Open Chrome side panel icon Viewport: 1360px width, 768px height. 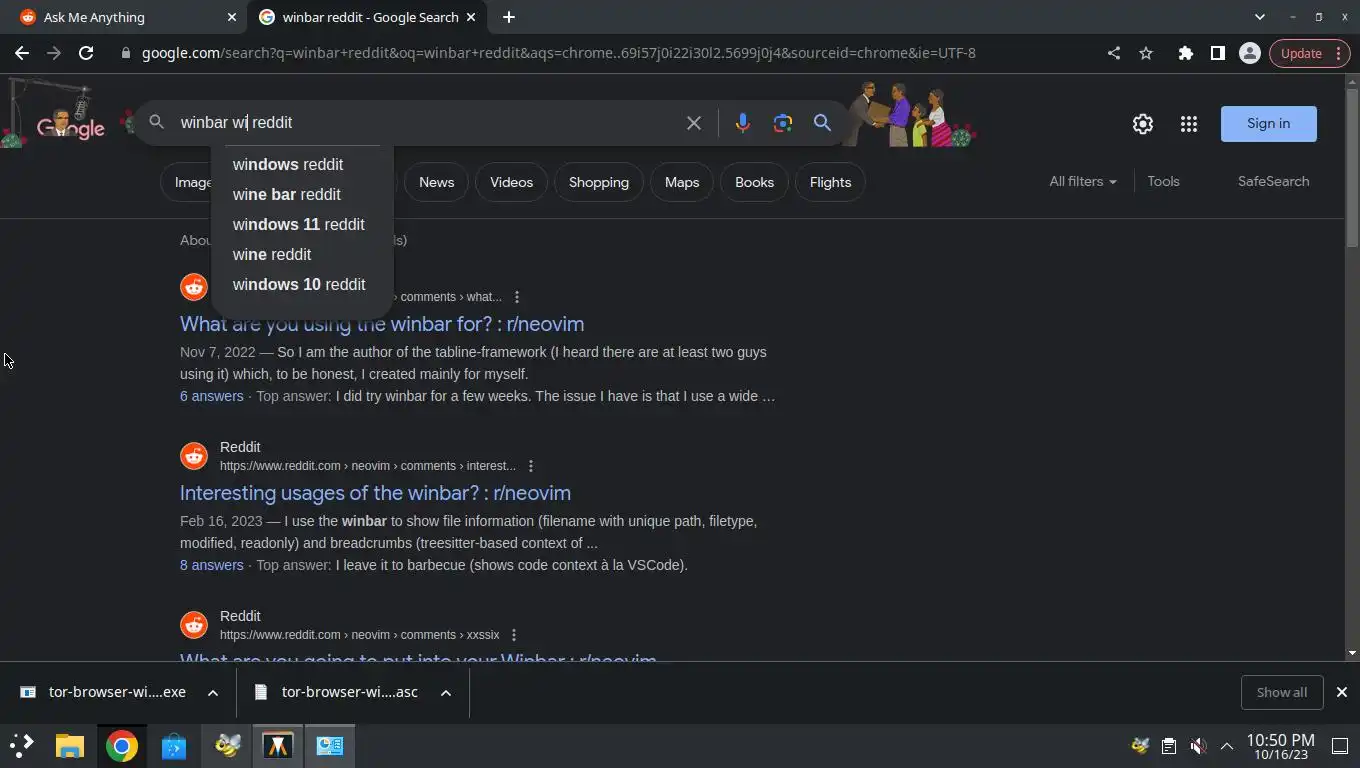click(x=1217, y=53)
